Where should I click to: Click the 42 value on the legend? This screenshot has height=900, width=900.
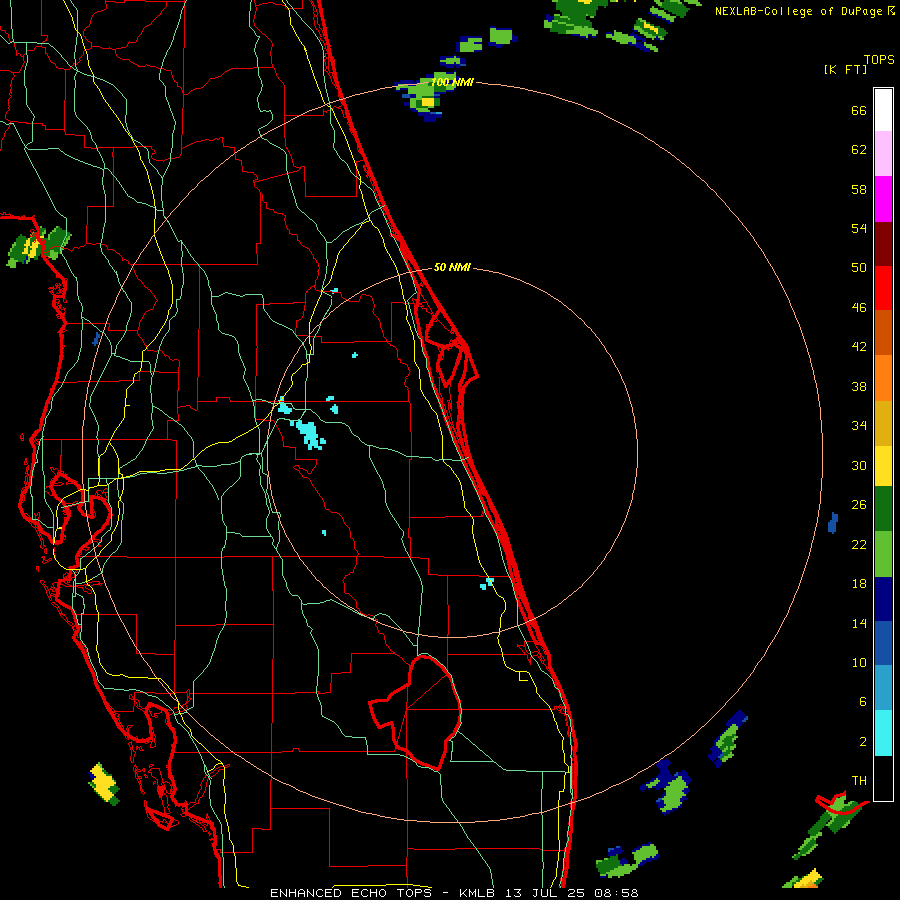tap(859, 347)
